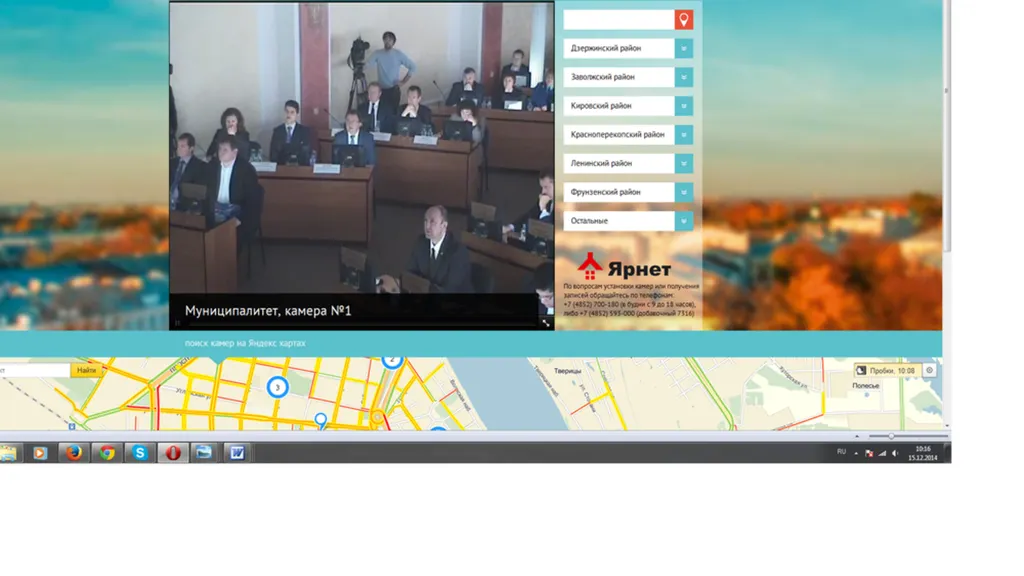Open map traffic settings gear icon

(x=929, y=370)
